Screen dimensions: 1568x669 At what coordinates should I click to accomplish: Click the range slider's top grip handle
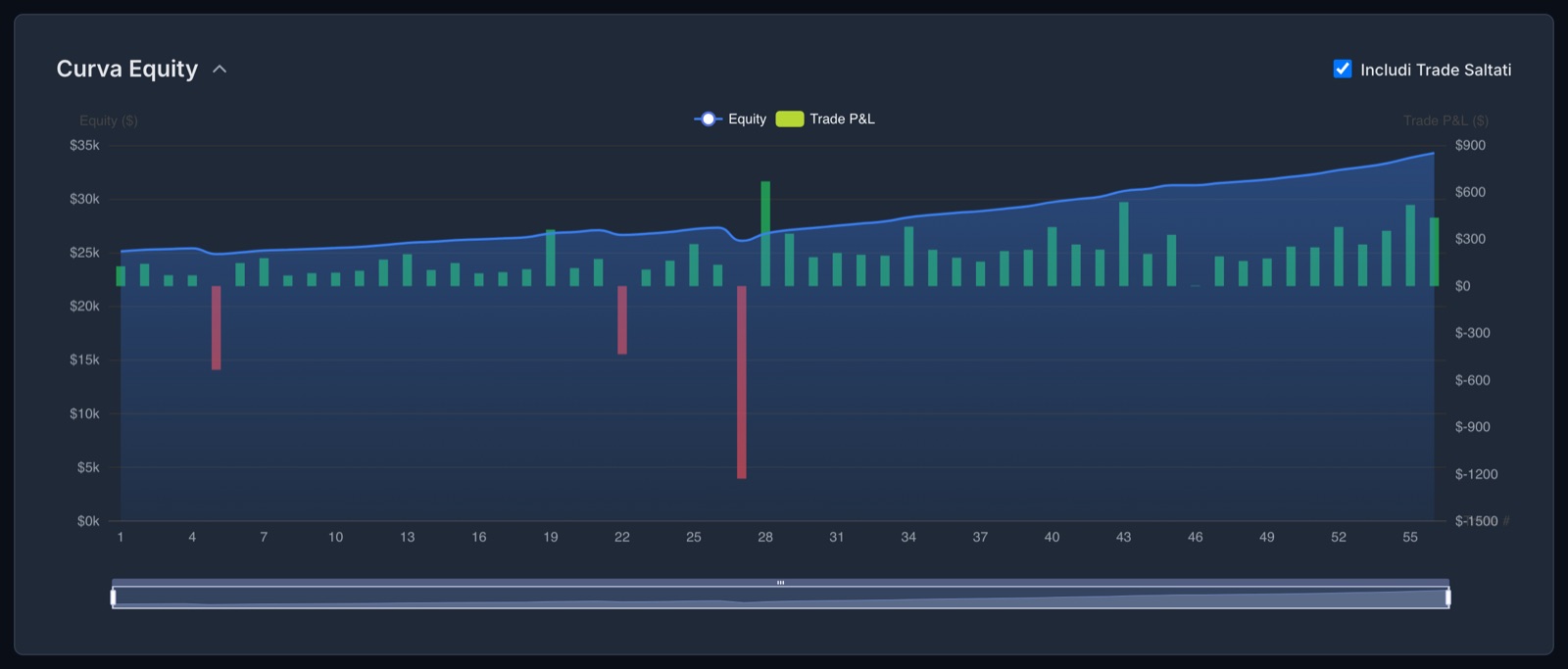coord(780,583)
